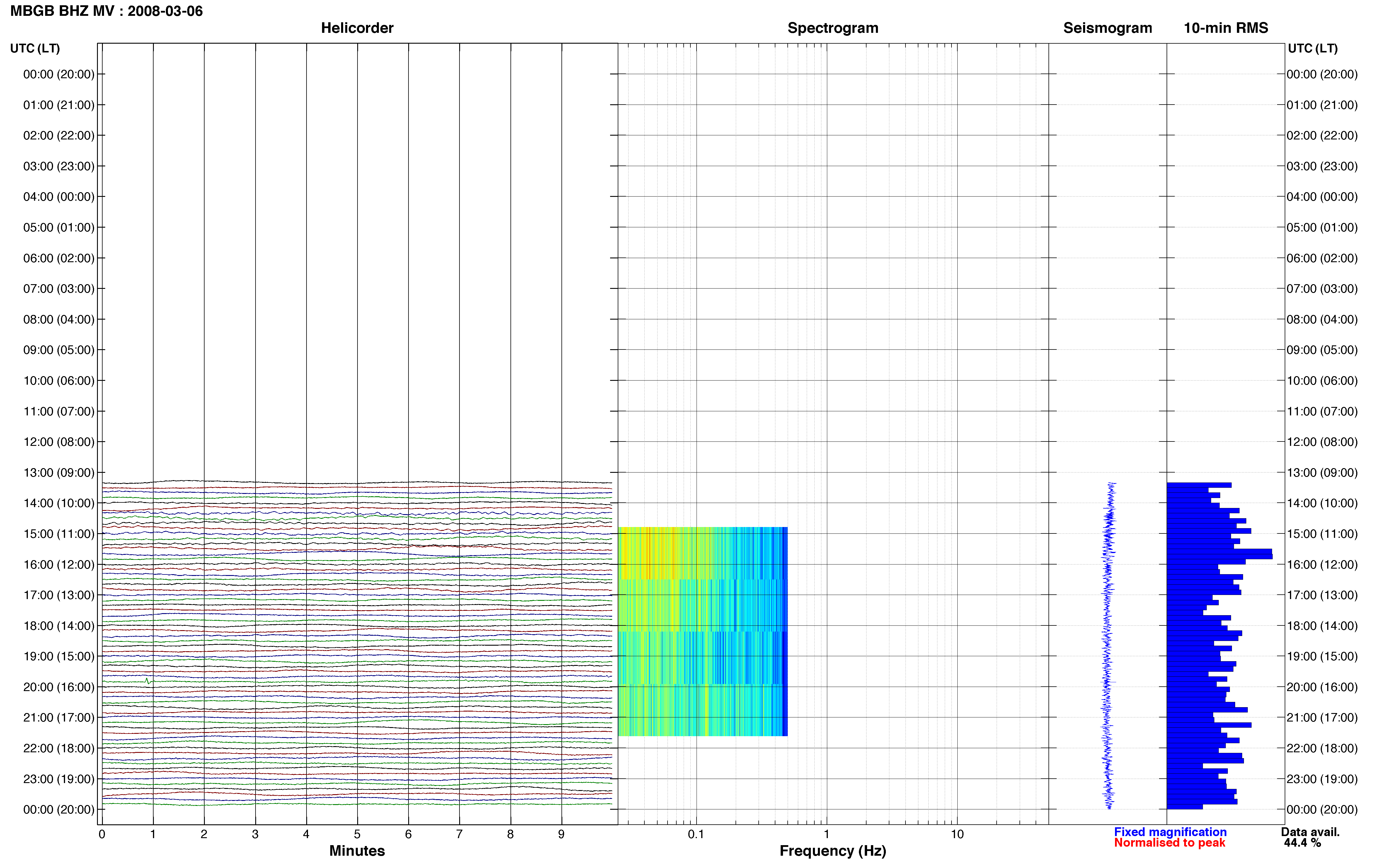Click the Seismogram column heading

1107,28
